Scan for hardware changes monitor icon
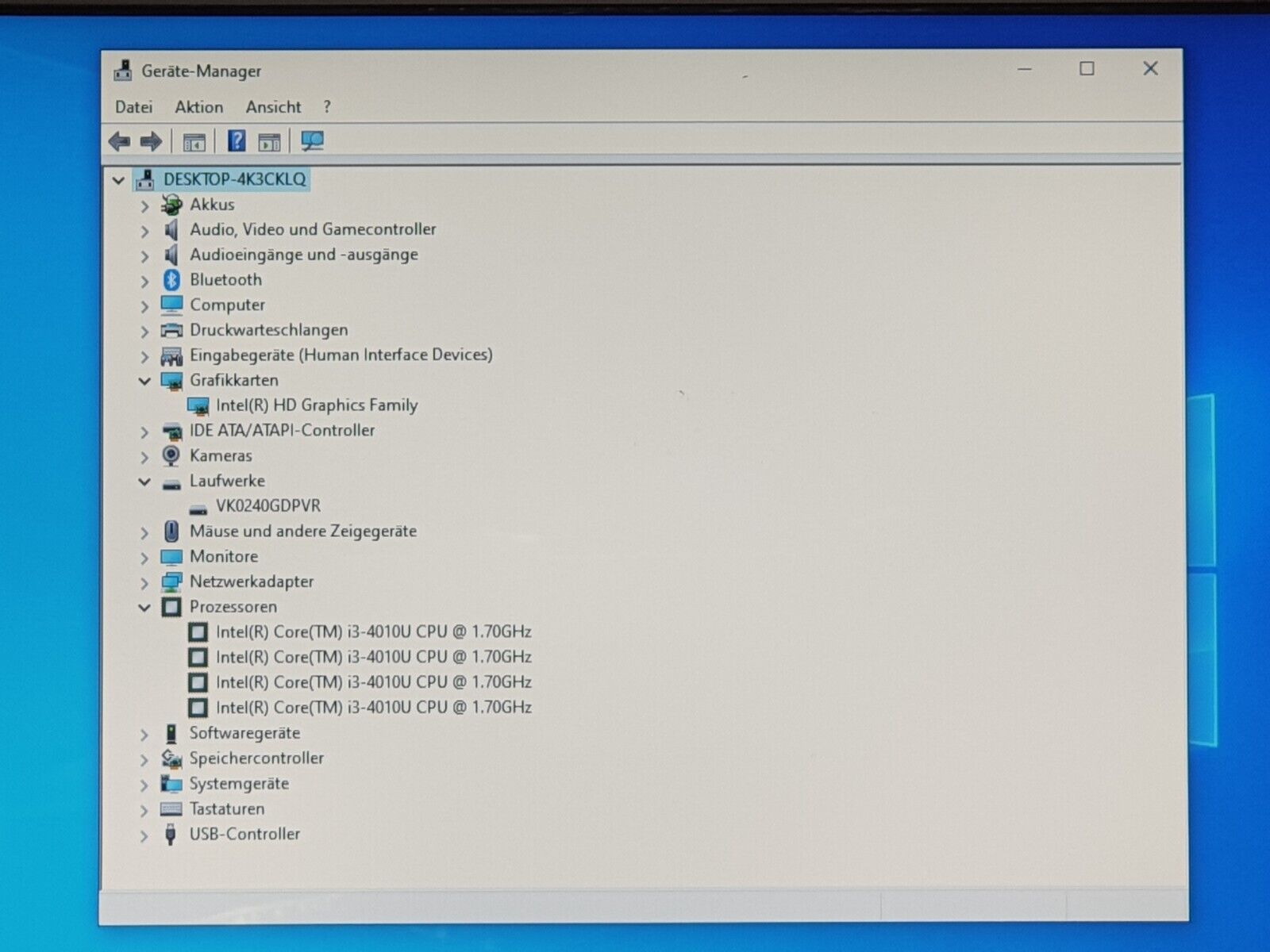Viewport: 1270px width, 952px height. (x=313, y=141)
